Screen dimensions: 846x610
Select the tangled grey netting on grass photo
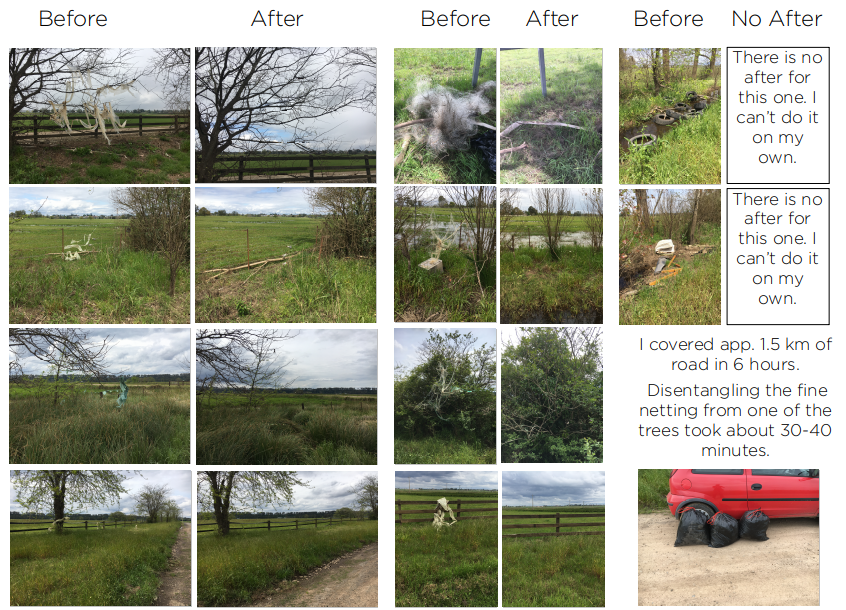point(445,116)
